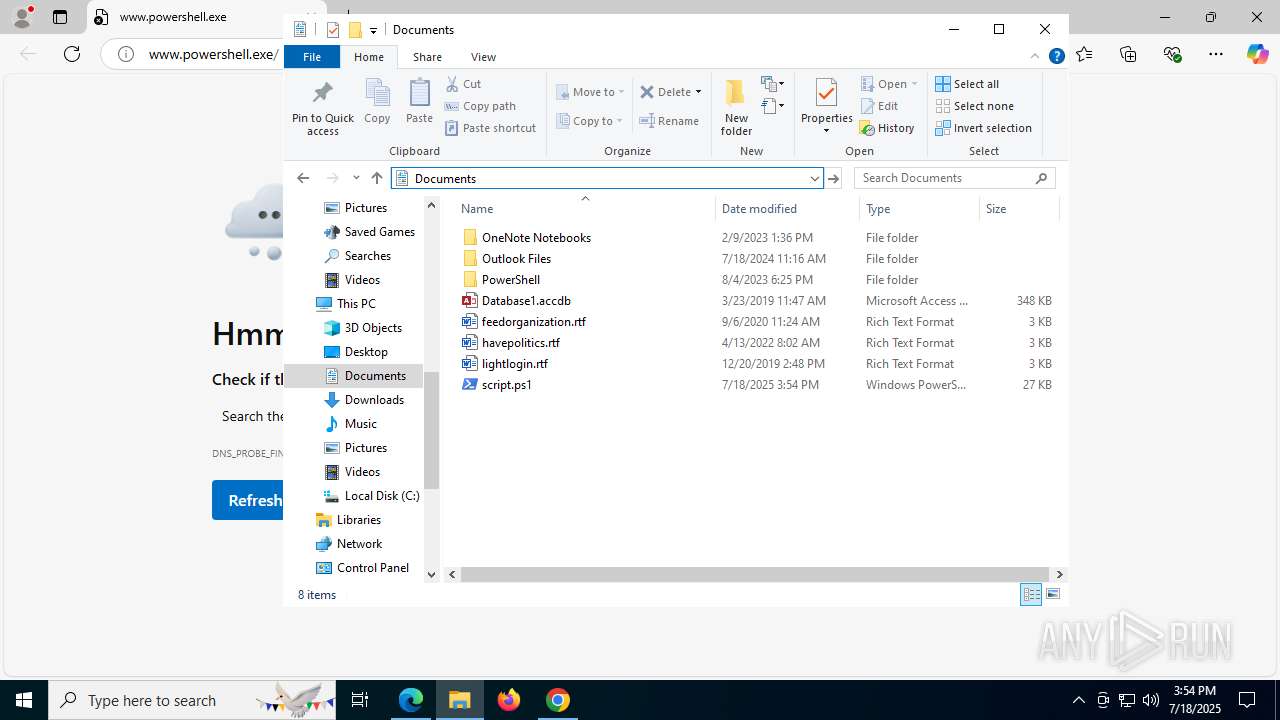Open Copilot icon in Edge toolbar
The width and height of the screenshot is (1280, 720).
(1257, 54)
